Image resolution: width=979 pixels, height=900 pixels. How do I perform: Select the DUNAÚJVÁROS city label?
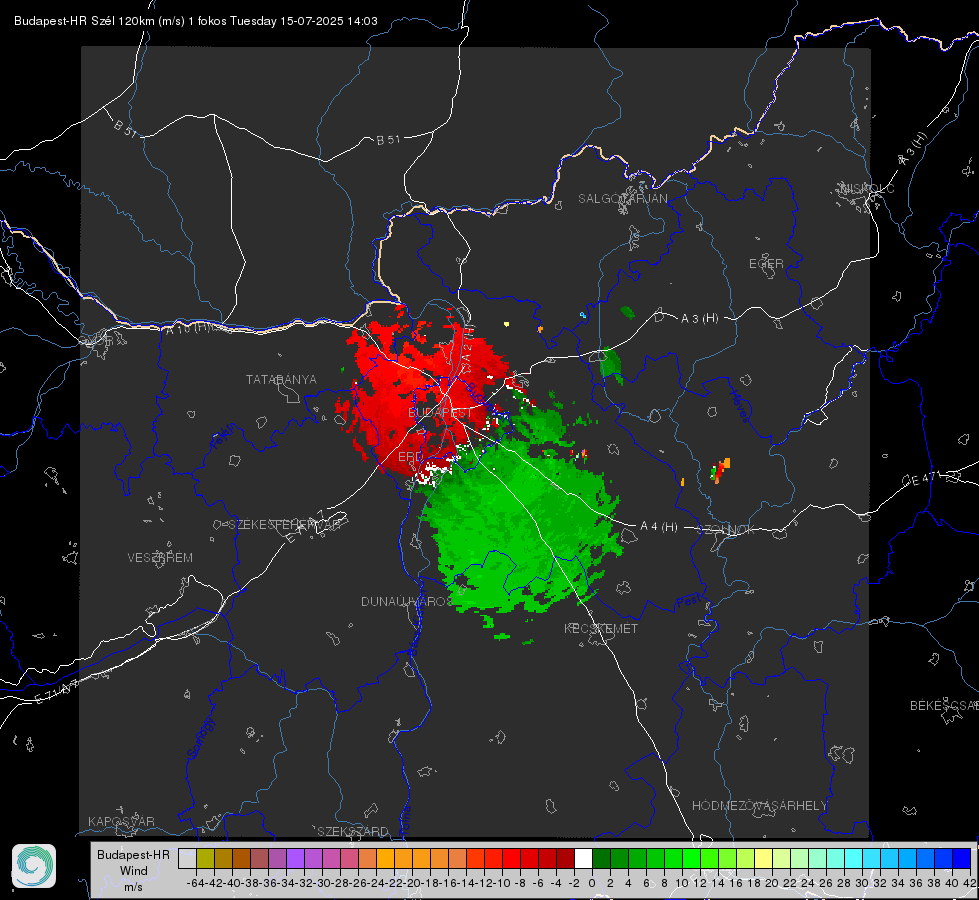tap(406, 601)
